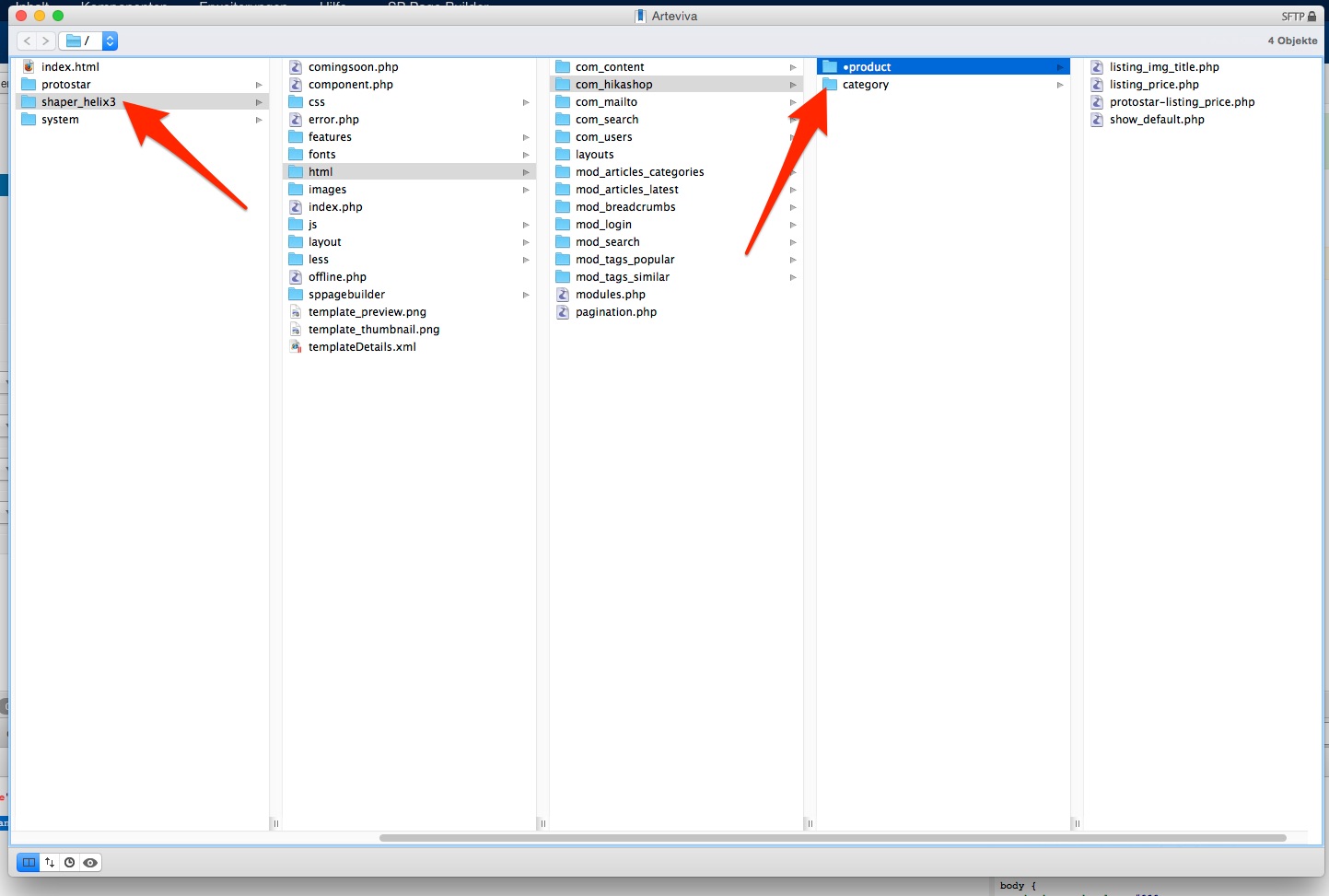Toggle the eye Quick Look button
1329x896 pixels.
[x=90, y=863]
